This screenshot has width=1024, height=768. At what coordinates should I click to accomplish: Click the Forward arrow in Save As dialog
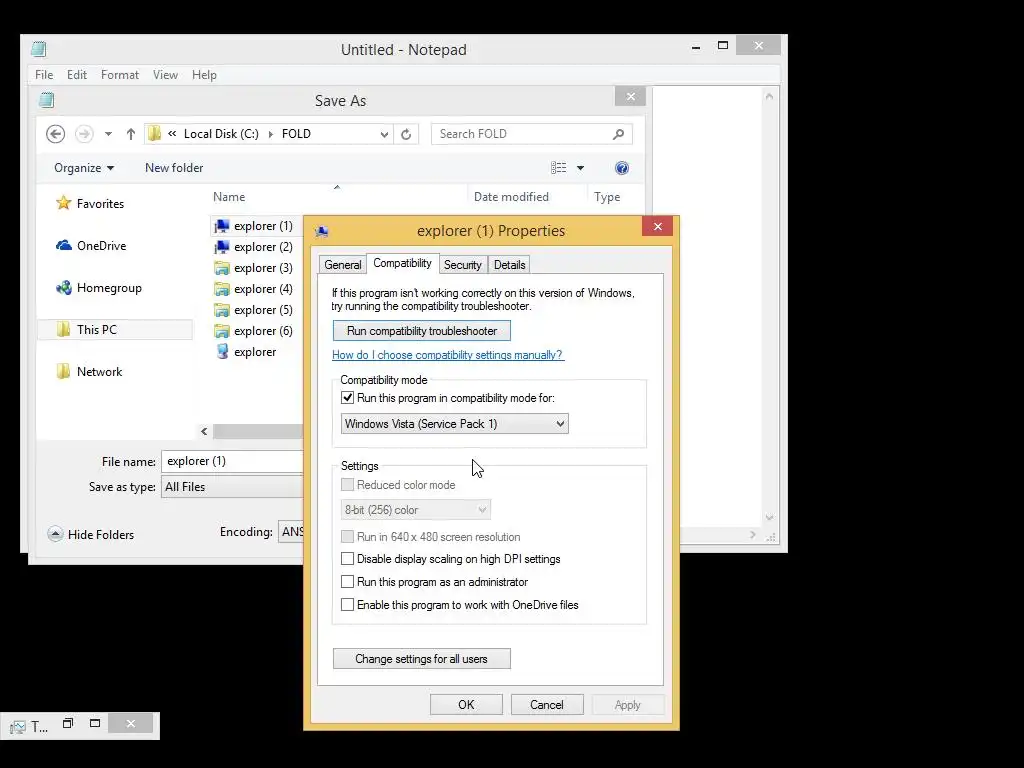(x=84, y=134)
